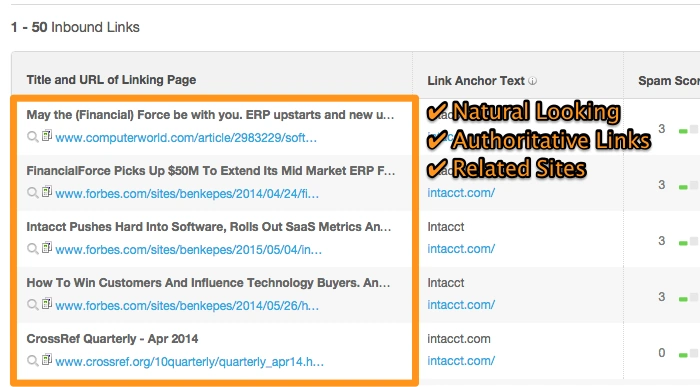
Task: Click intacct.com/ target link in CrossRef Quarterly row
Action: click(461, 361)
